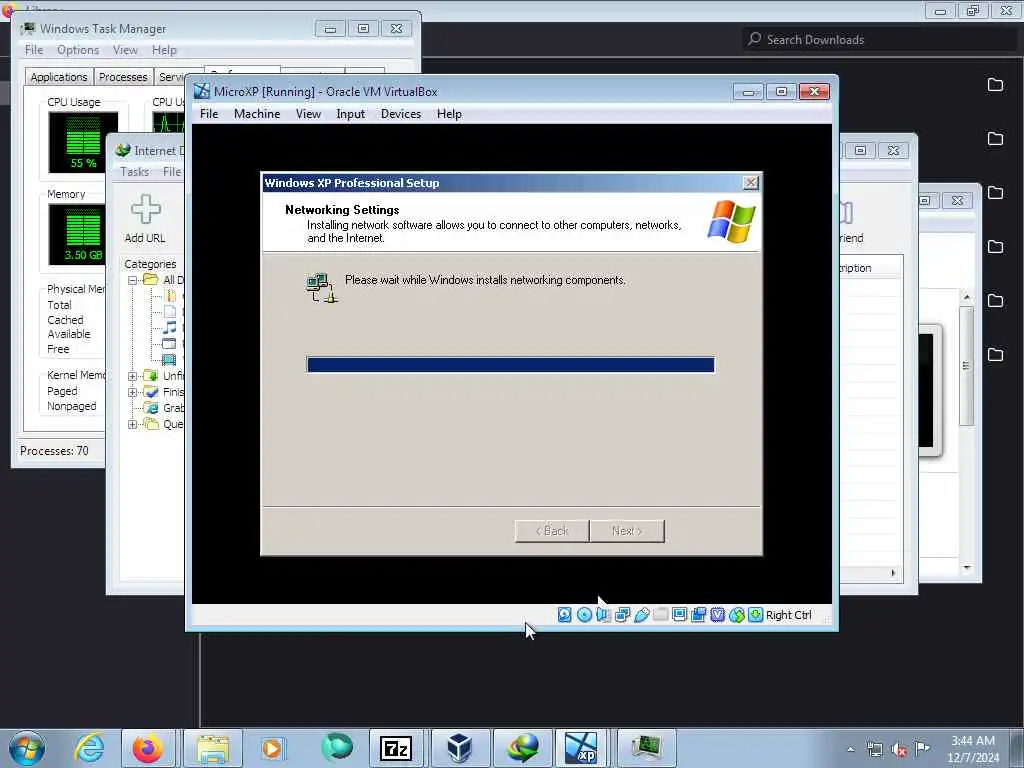This screenshot has width=1024, height=768.
Task: Click the green arrow host key icon
Action: (756, 615)
